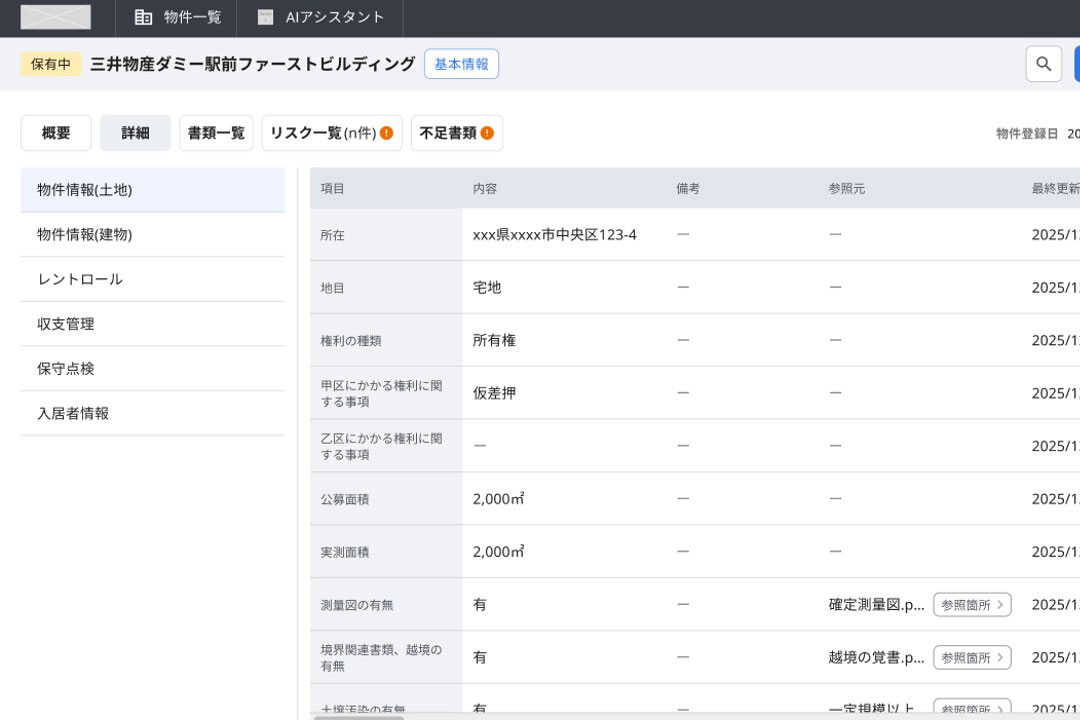This screenshot has width=1080, height=720.
Task: Click the building icon for 物件一覧
Action: point(144,17)
